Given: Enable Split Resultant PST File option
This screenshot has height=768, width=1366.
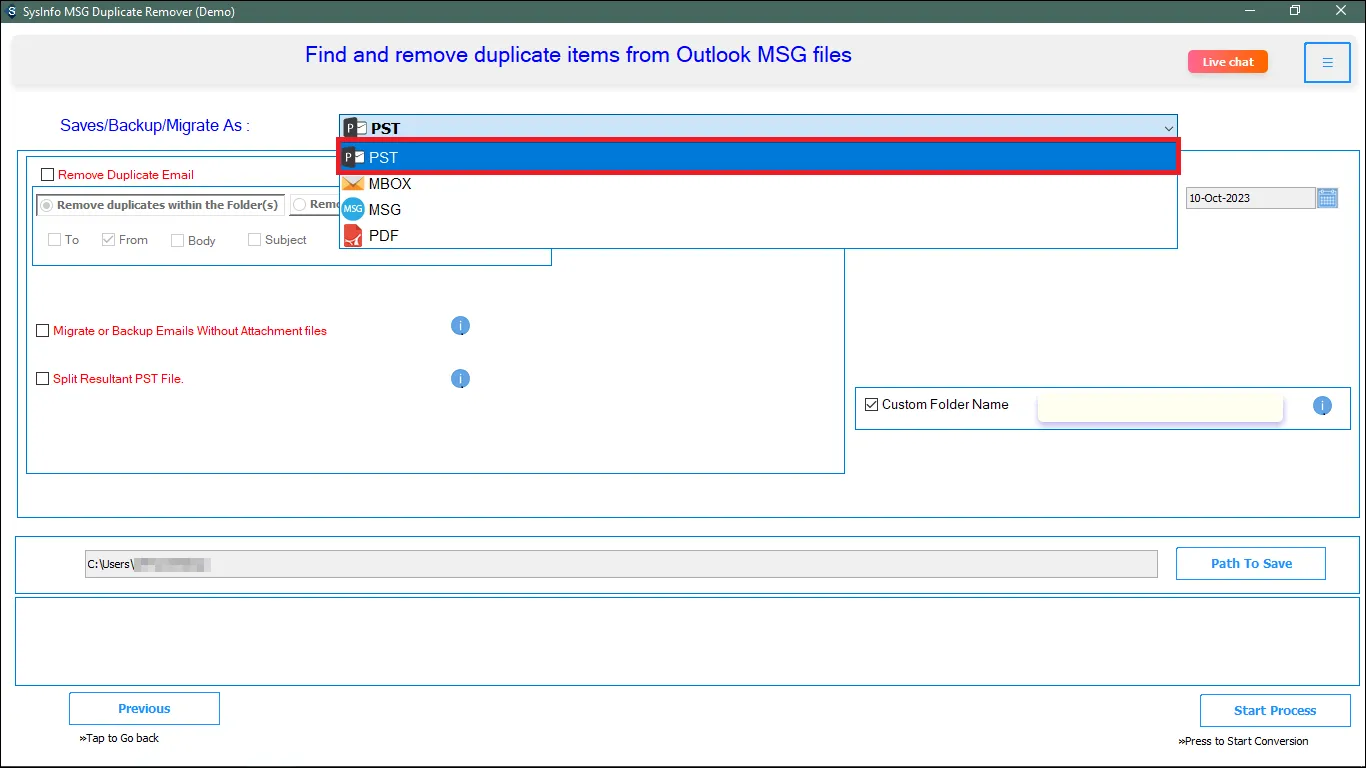Looking at the screenshot, I should (x=42, y=379).
